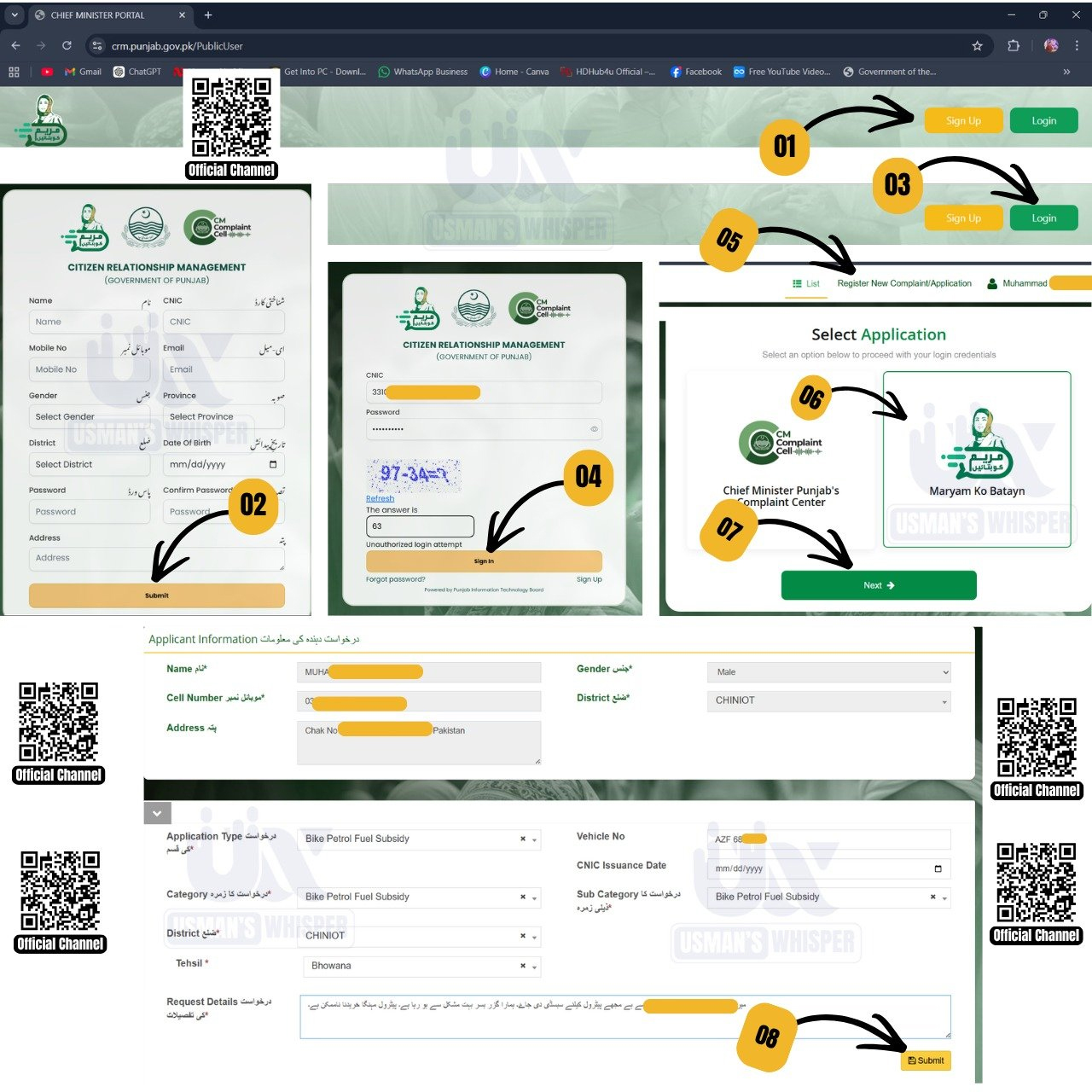Collapse the application section with the chevron

(157, 814)
